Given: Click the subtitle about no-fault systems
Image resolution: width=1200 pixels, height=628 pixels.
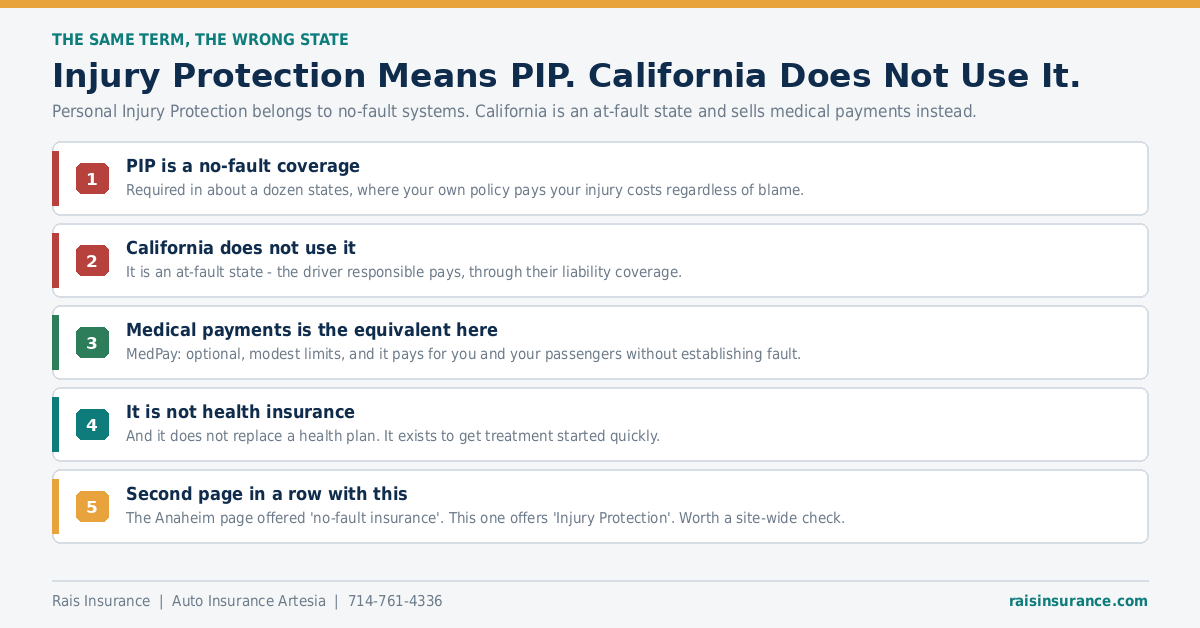Looking at the screenshot, I should tap(514, 112).
